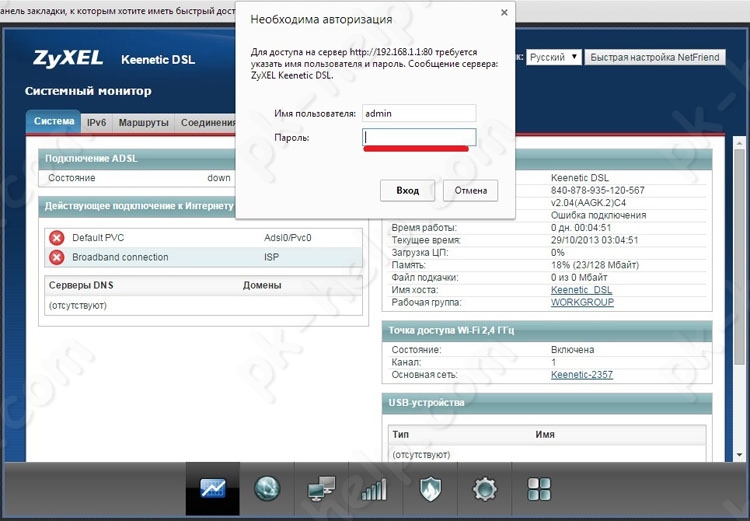Click the current time 29/10/2013 03:04:51

click(x=595, y=240)
